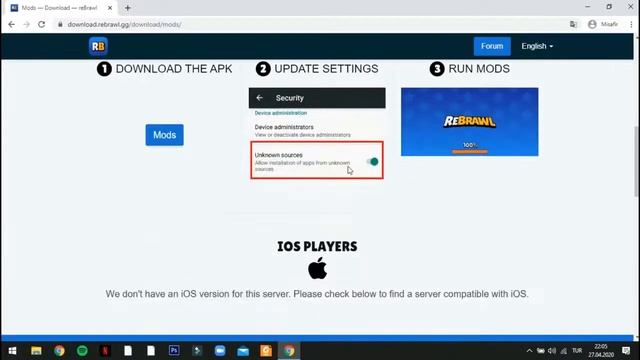Open the Windows Start menu

point(12,351)
